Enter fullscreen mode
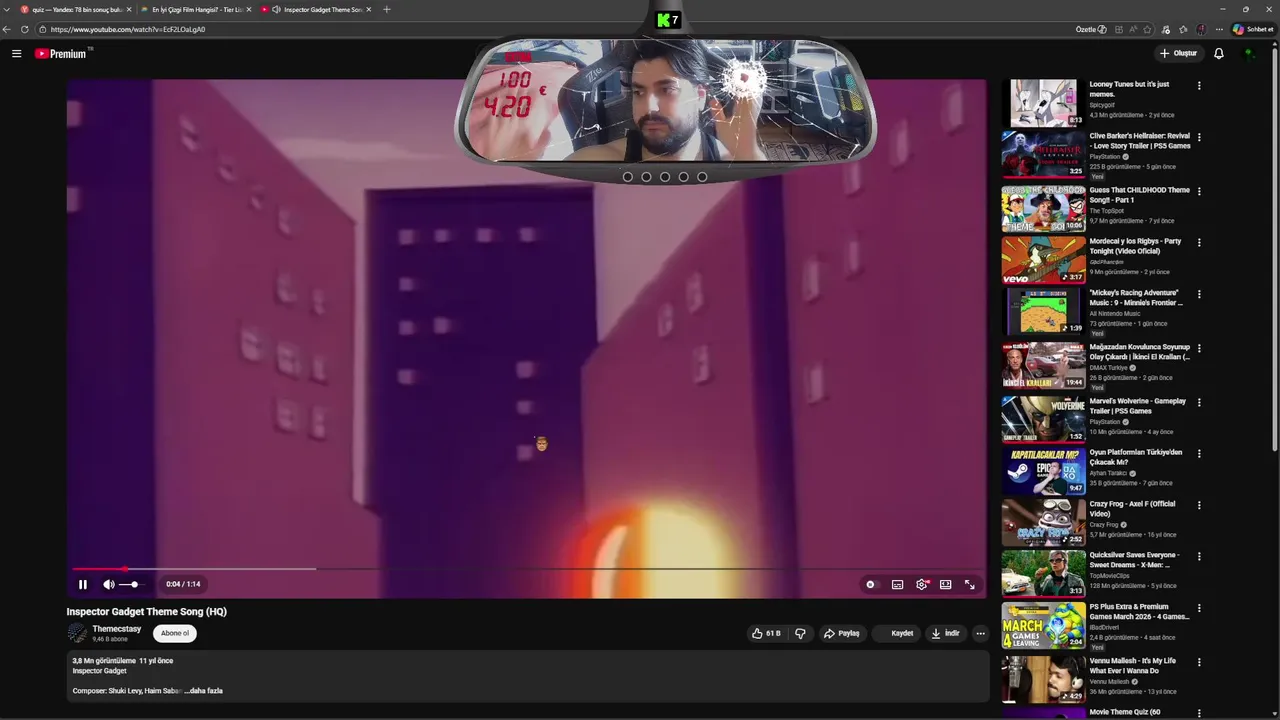The image size is (1280, 720). pos(969,584)
